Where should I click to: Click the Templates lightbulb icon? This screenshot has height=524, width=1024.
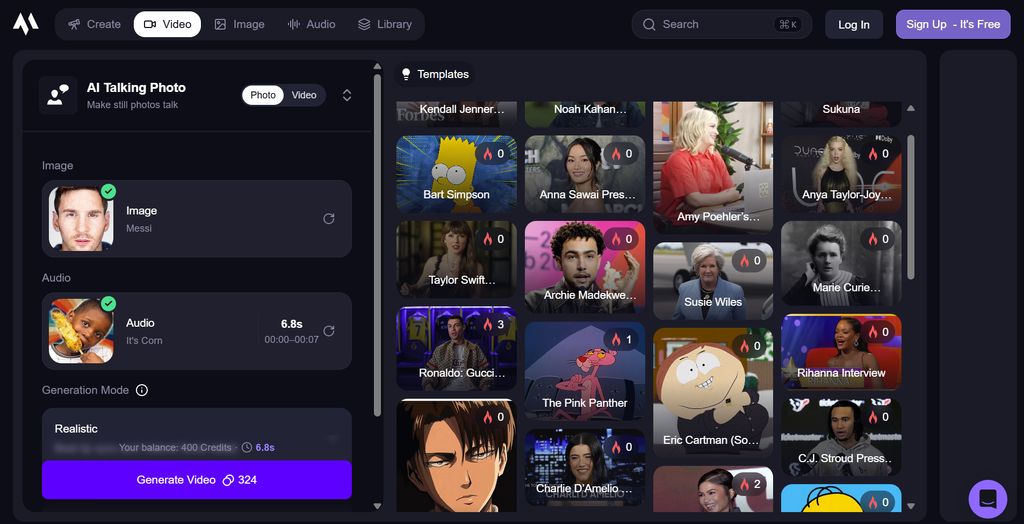click(406, 74)
